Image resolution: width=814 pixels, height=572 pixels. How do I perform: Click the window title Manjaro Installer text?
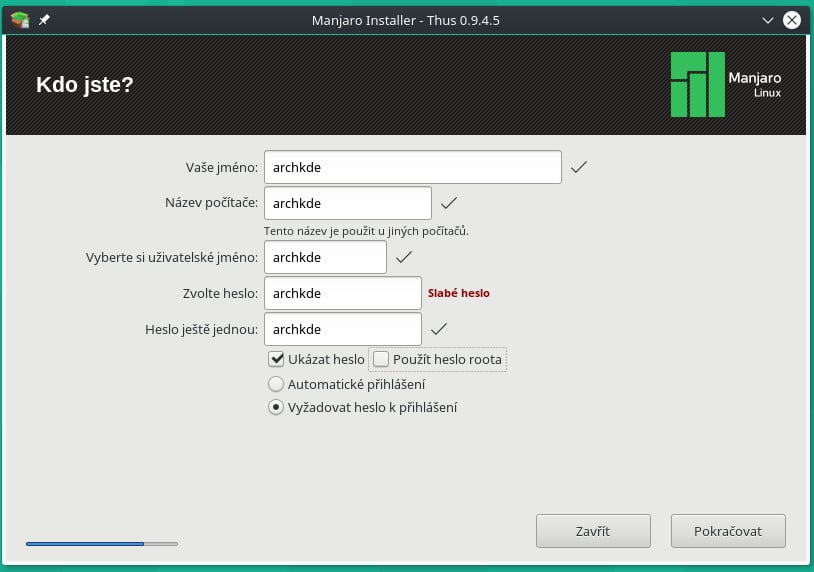405,20
